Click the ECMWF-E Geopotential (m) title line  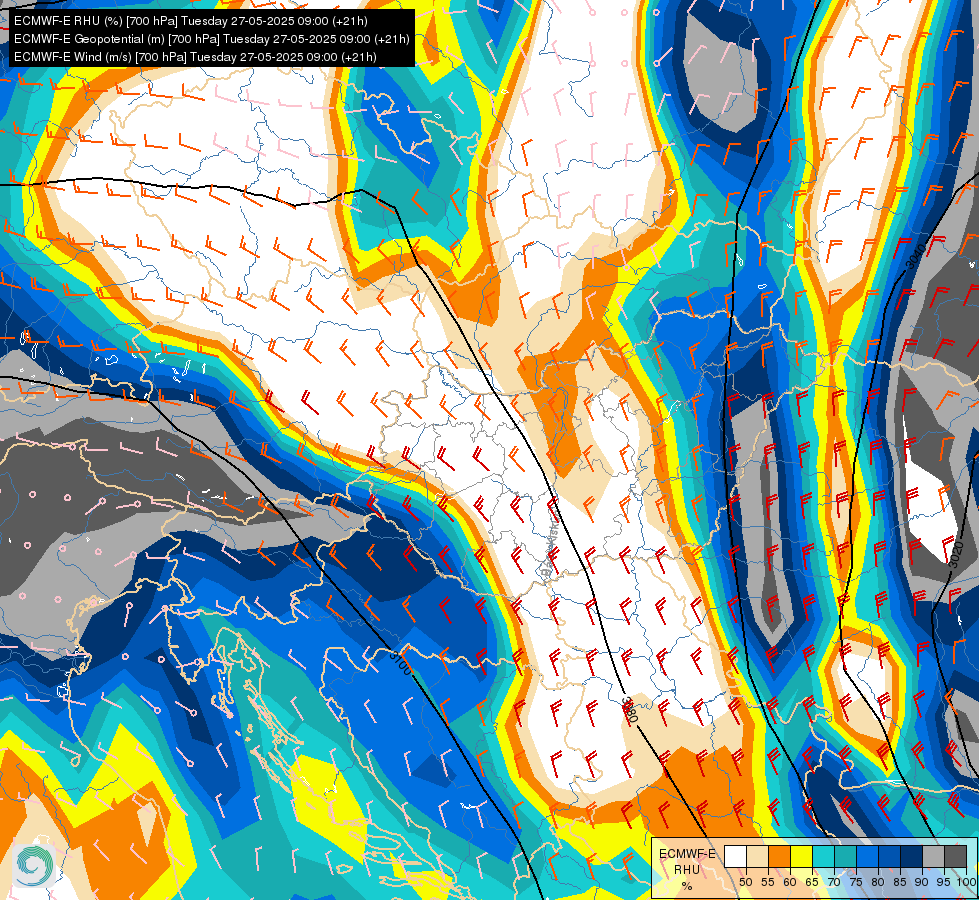212,39
